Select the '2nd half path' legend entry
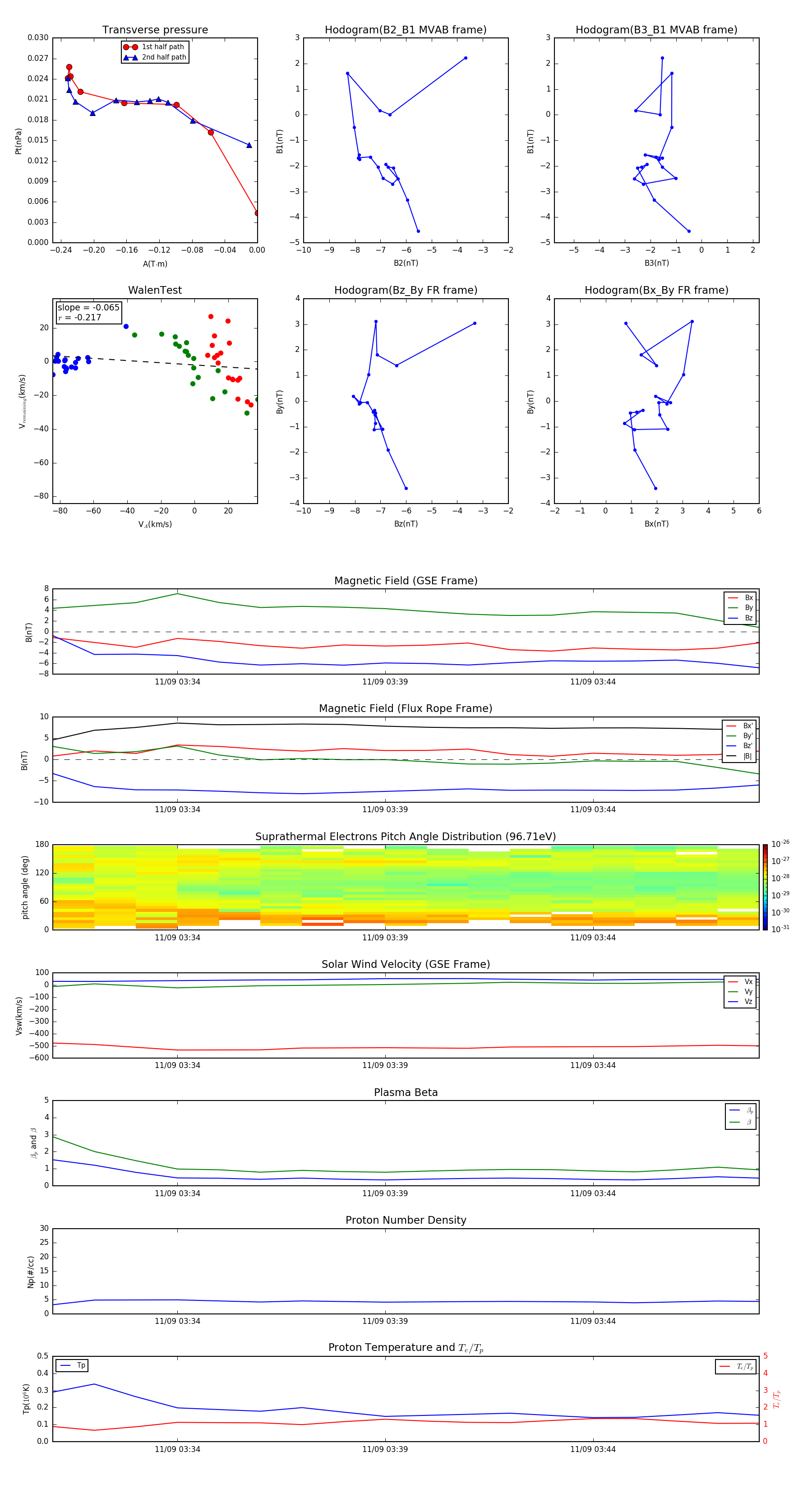The width and height of the screenshot is (812, 1489). pos(155,57)
